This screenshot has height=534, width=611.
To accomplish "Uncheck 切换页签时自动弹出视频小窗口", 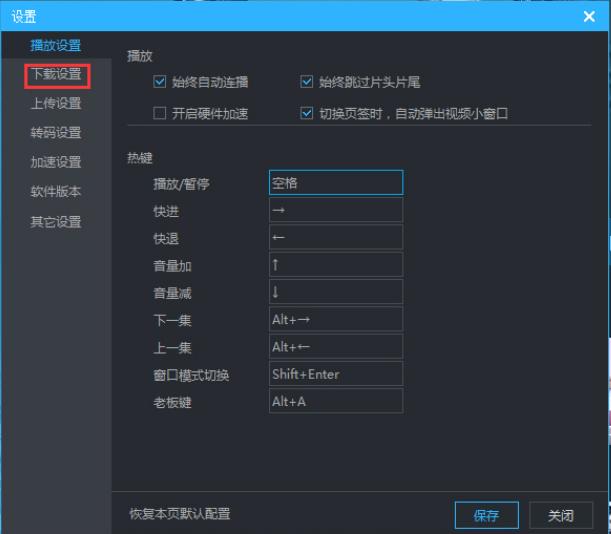I will point(307,113).
